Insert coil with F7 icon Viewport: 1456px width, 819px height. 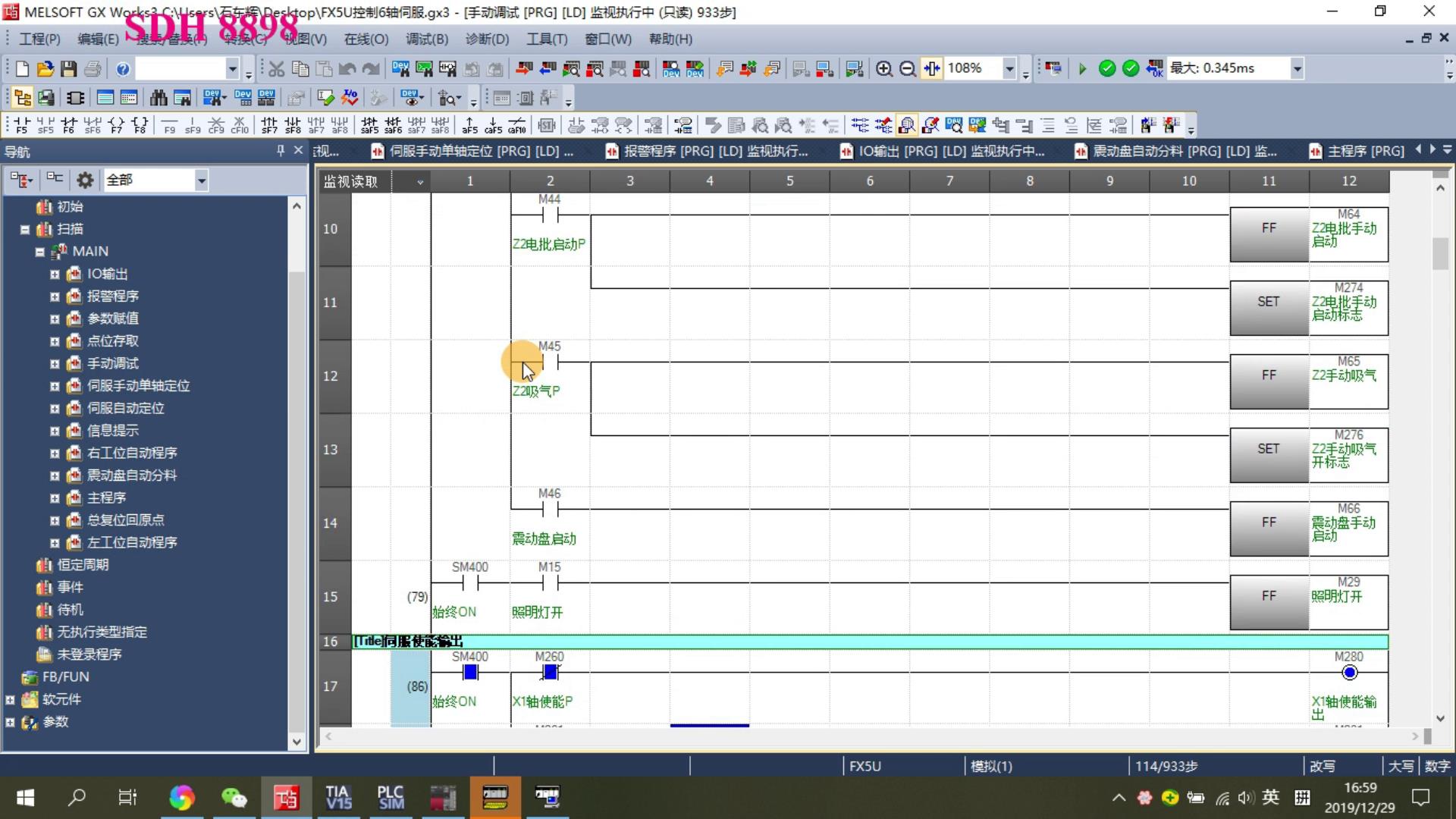116,125
